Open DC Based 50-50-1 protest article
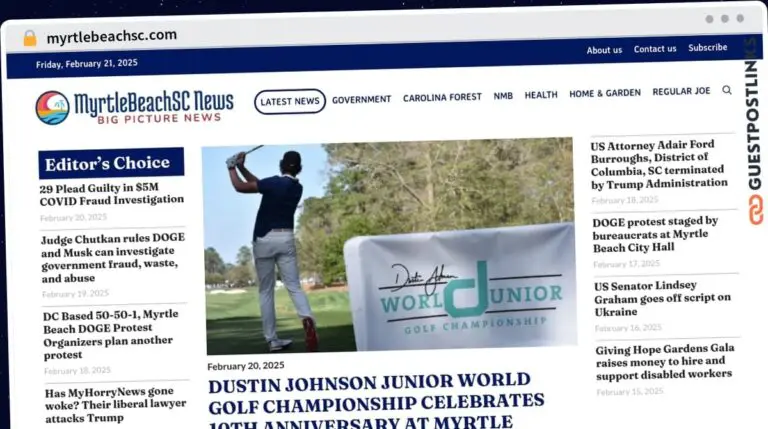The width and height of the screenshot is (768, 429). pyautogui.click(x=111, y=334)
